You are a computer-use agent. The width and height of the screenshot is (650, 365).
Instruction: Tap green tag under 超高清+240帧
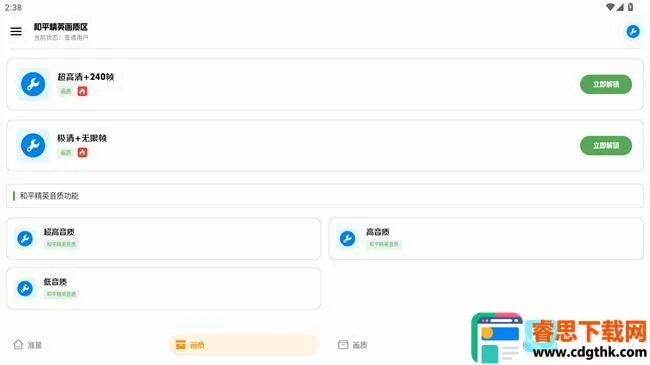pyautogui.click(x=65, y=91)
